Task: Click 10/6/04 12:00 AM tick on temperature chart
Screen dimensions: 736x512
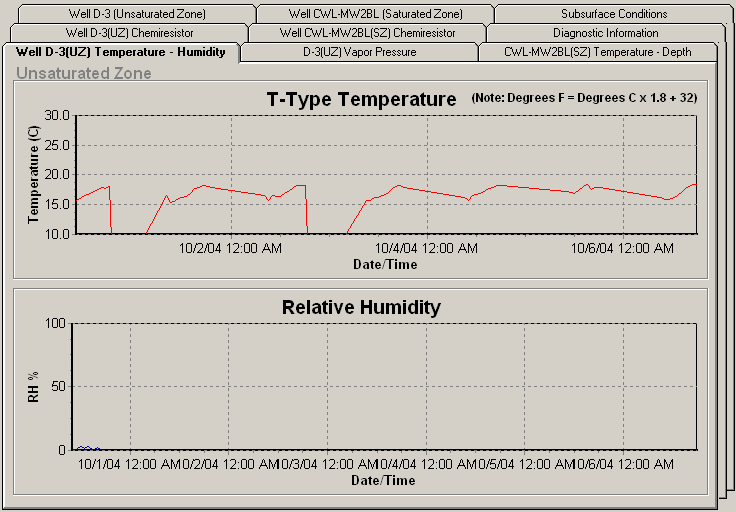Action: click(x=622, y=247)
